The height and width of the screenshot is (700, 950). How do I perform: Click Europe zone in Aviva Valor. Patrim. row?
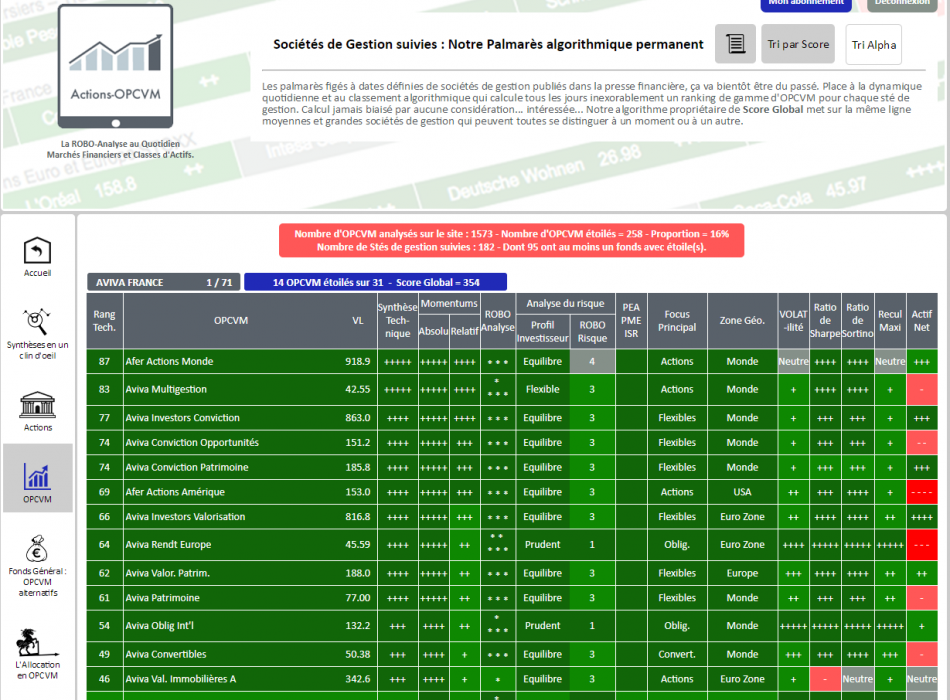pyautogui.click(x=742, y=573)
